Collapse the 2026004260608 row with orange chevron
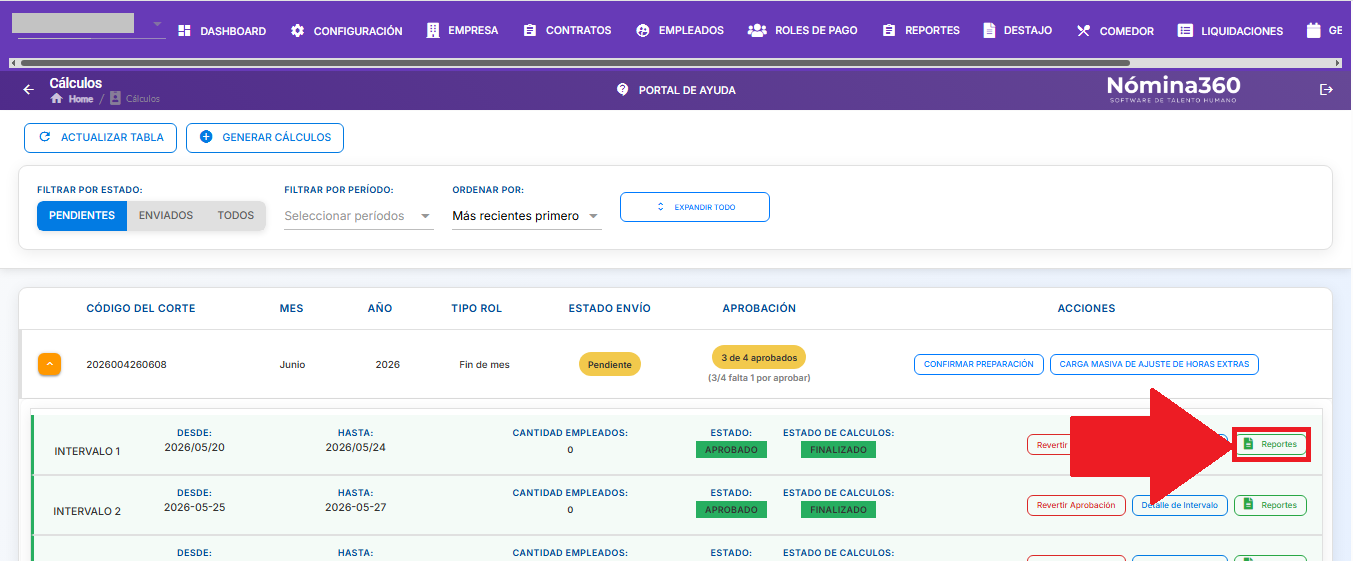This screenshot has width=1353, height=561. click(50, 364)
